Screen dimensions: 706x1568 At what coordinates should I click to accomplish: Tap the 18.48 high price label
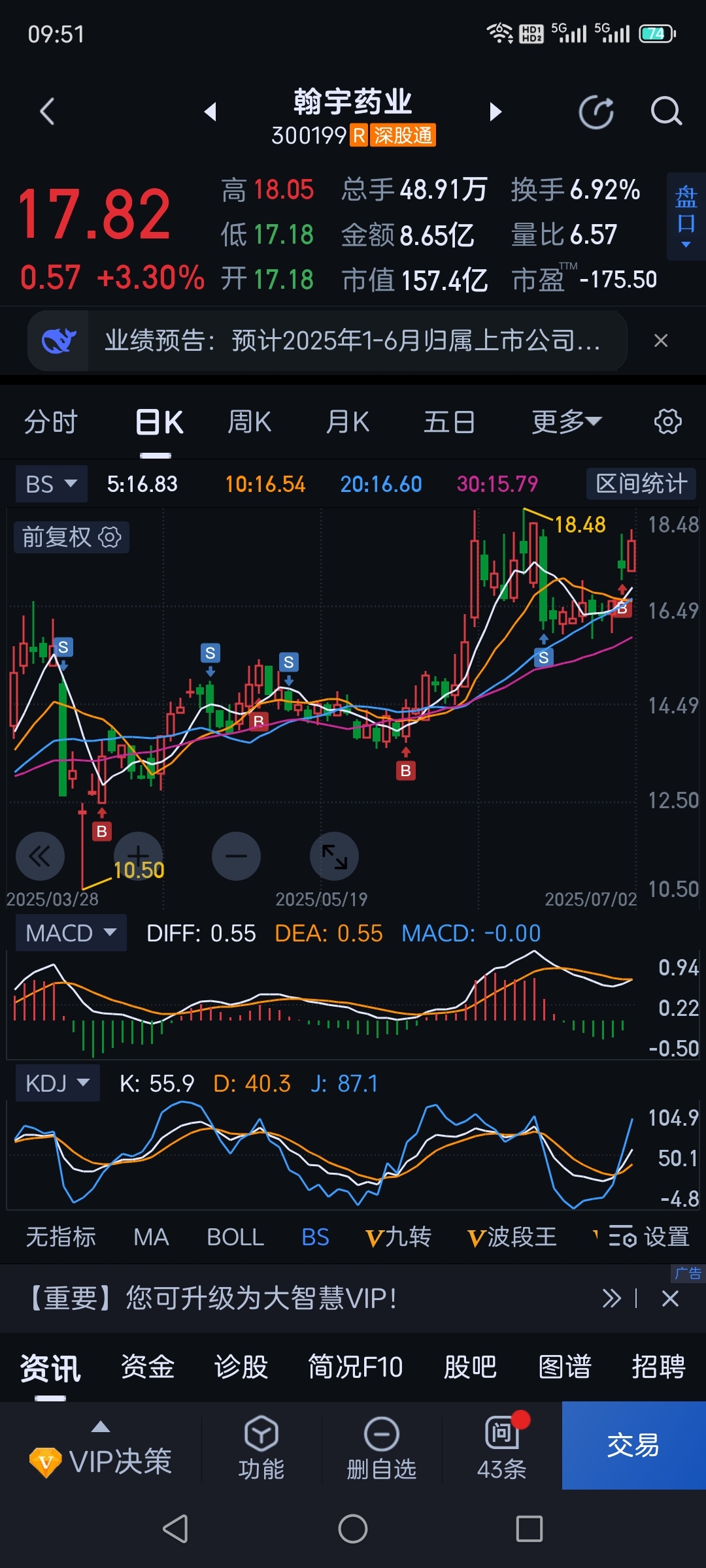pos(580,525)
